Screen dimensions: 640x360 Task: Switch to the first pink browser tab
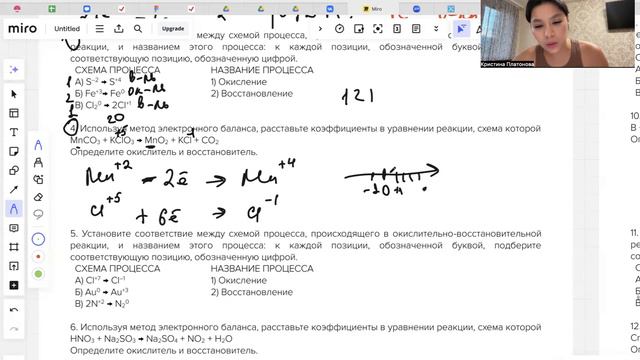pos(17,9)
